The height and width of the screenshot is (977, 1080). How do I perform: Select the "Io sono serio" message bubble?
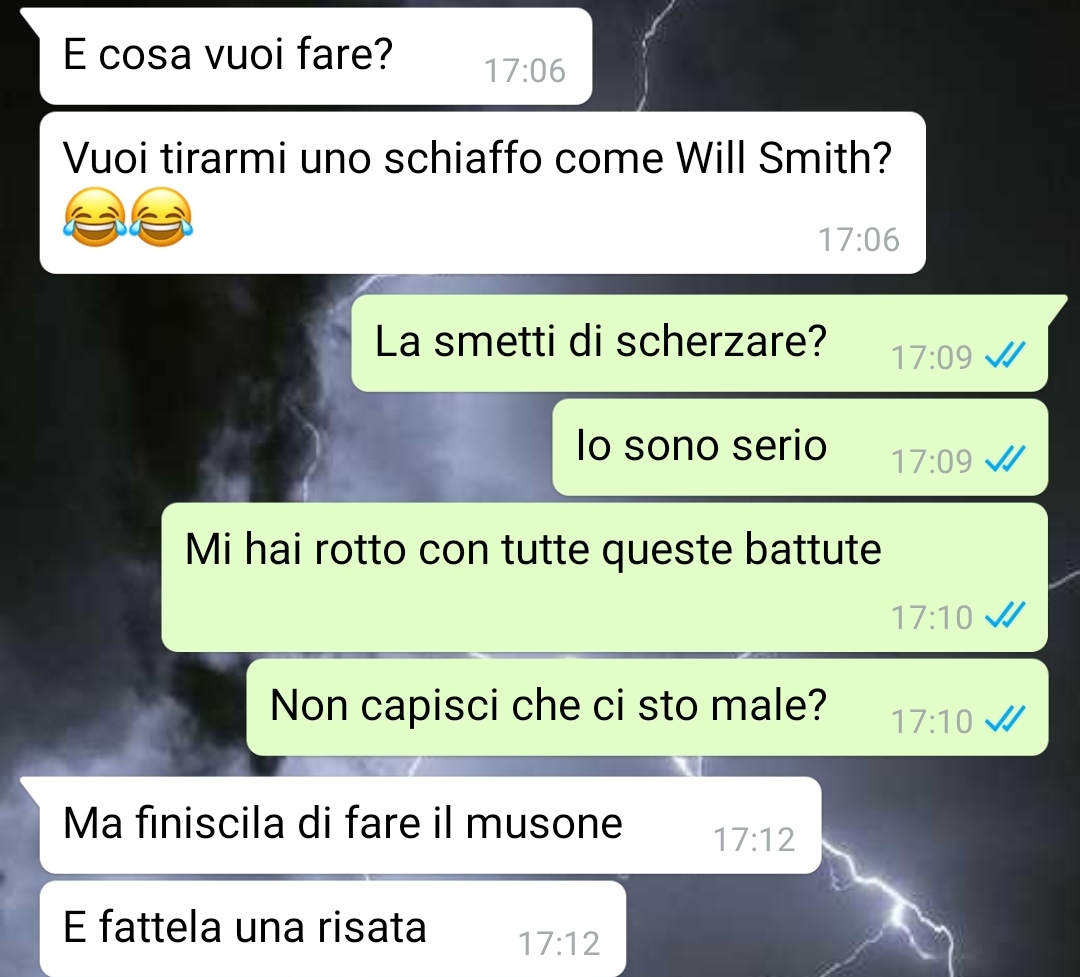pyautogui.click(x=800, y=447)
